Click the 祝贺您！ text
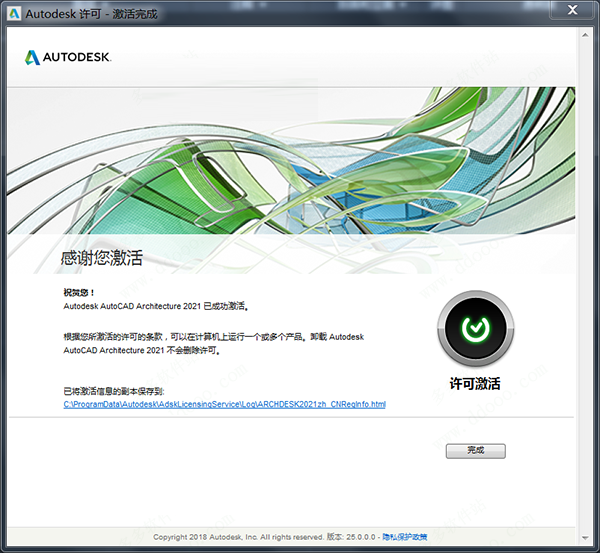This screenshot has height=553, width=600. point(79,293)
